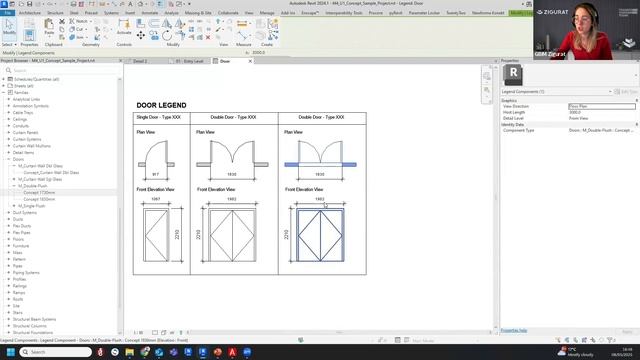Screen dimensions: 640x360
Task: Toggle Select Pinned Elements in status bar
Action: (x=576, y=340)
